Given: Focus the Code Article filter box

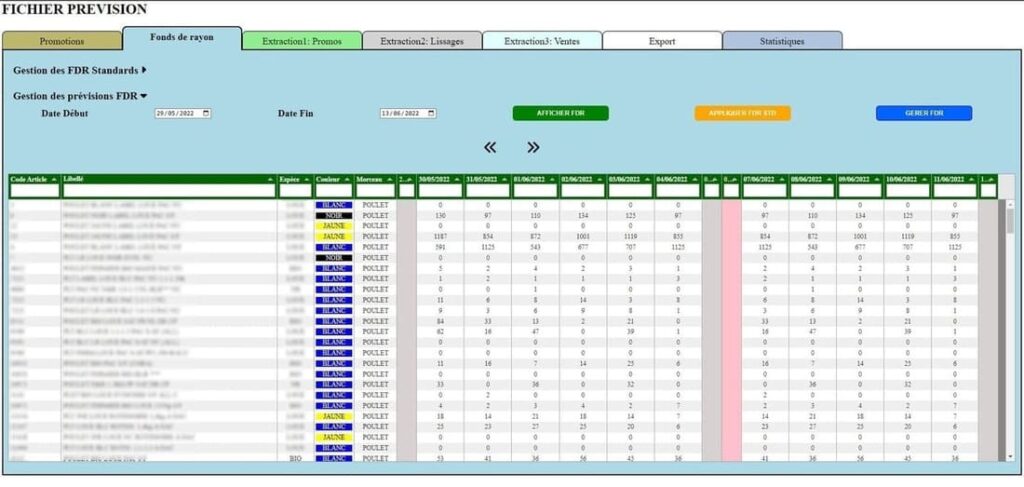Looking at the screenshot, I should coord(35,191).
